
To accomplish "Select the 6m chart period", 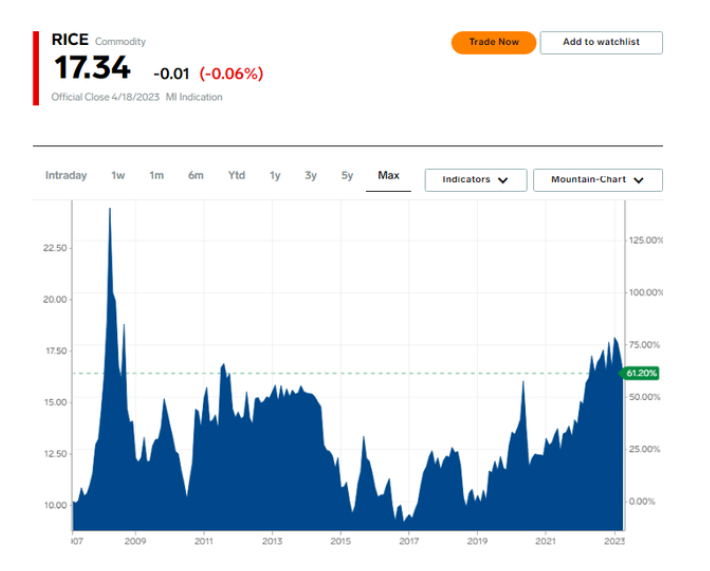I will click(x=196, y=176).
